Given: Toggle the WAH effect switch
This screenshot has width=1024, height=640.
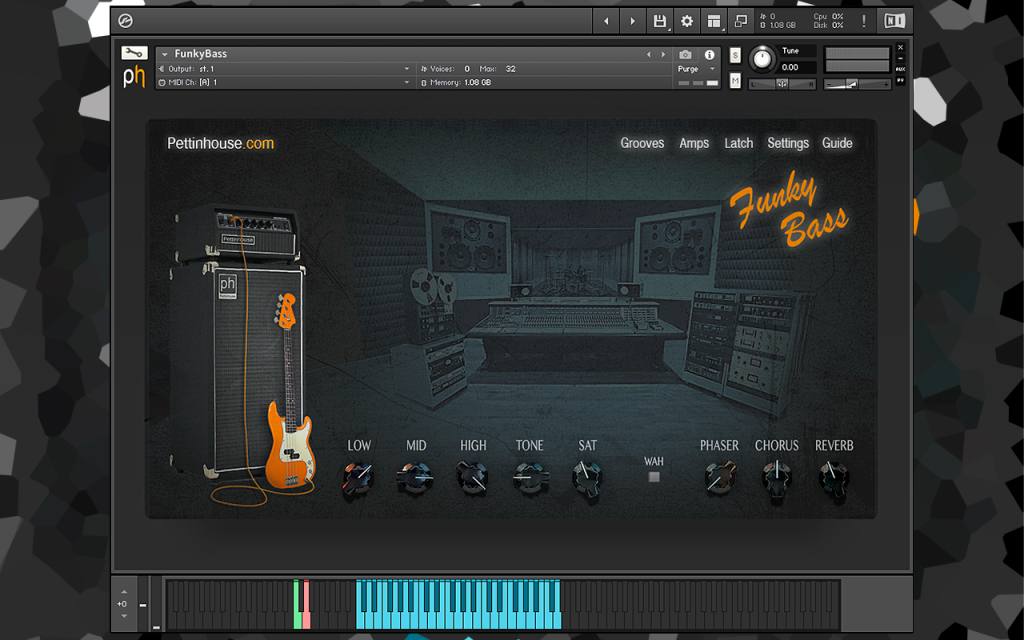Looking at the screenshot, I should [654, 477].
